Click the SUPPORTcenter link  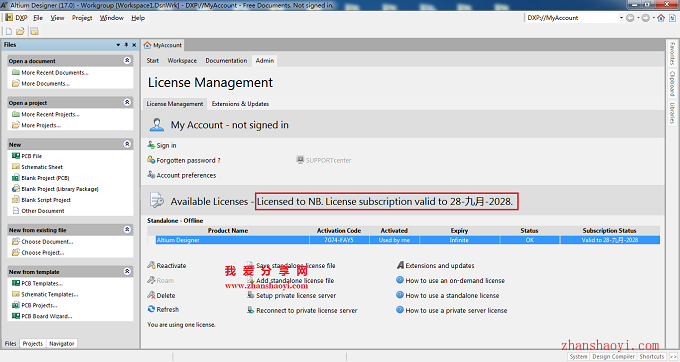tap(328, 160)
